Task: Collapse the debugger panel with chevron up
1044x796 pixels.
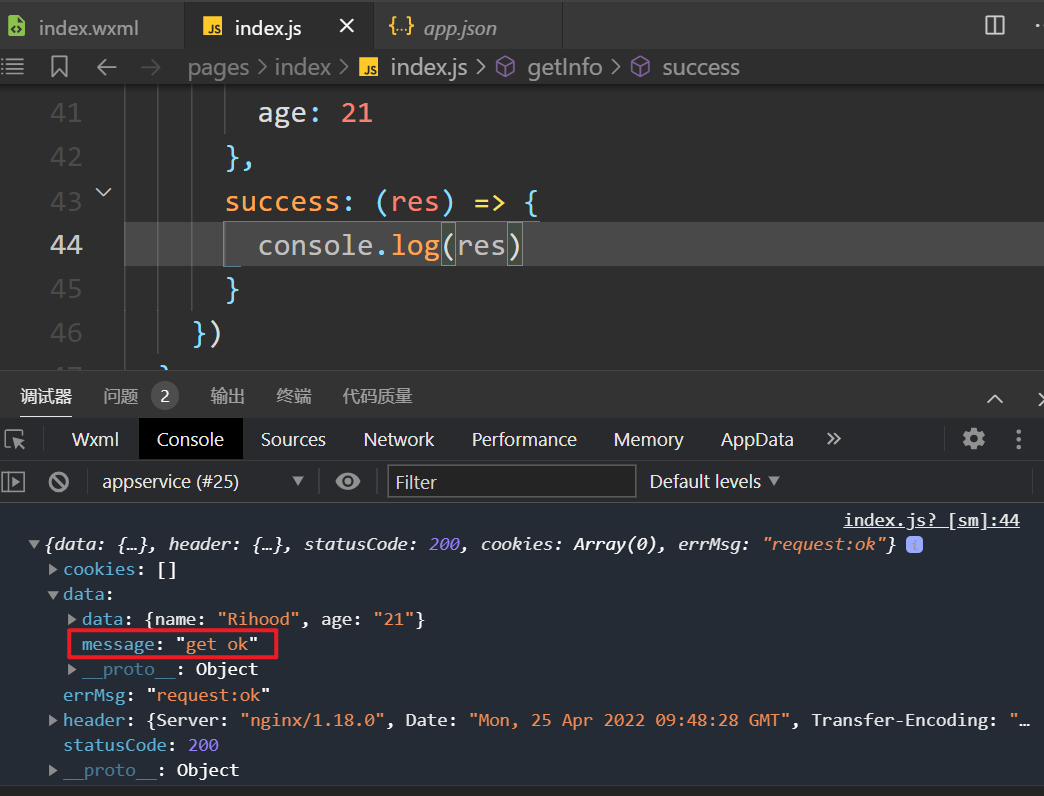Action: tap(995, 399)
